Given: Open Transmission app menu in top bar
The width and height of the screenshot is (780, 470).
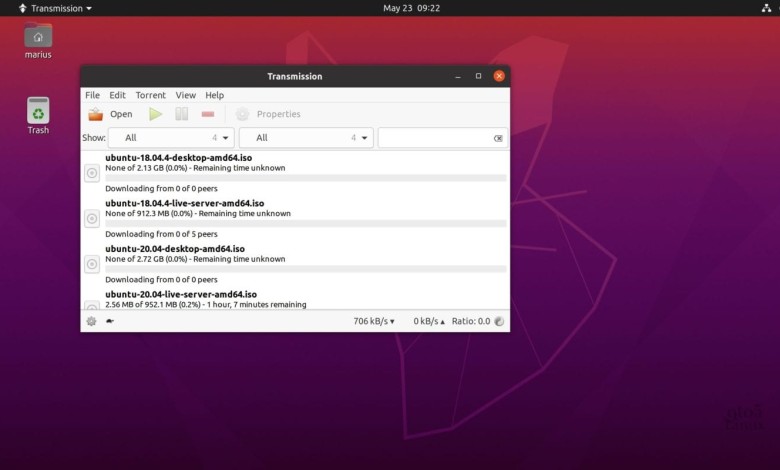Looking at the screenshot, I should 55,8.
